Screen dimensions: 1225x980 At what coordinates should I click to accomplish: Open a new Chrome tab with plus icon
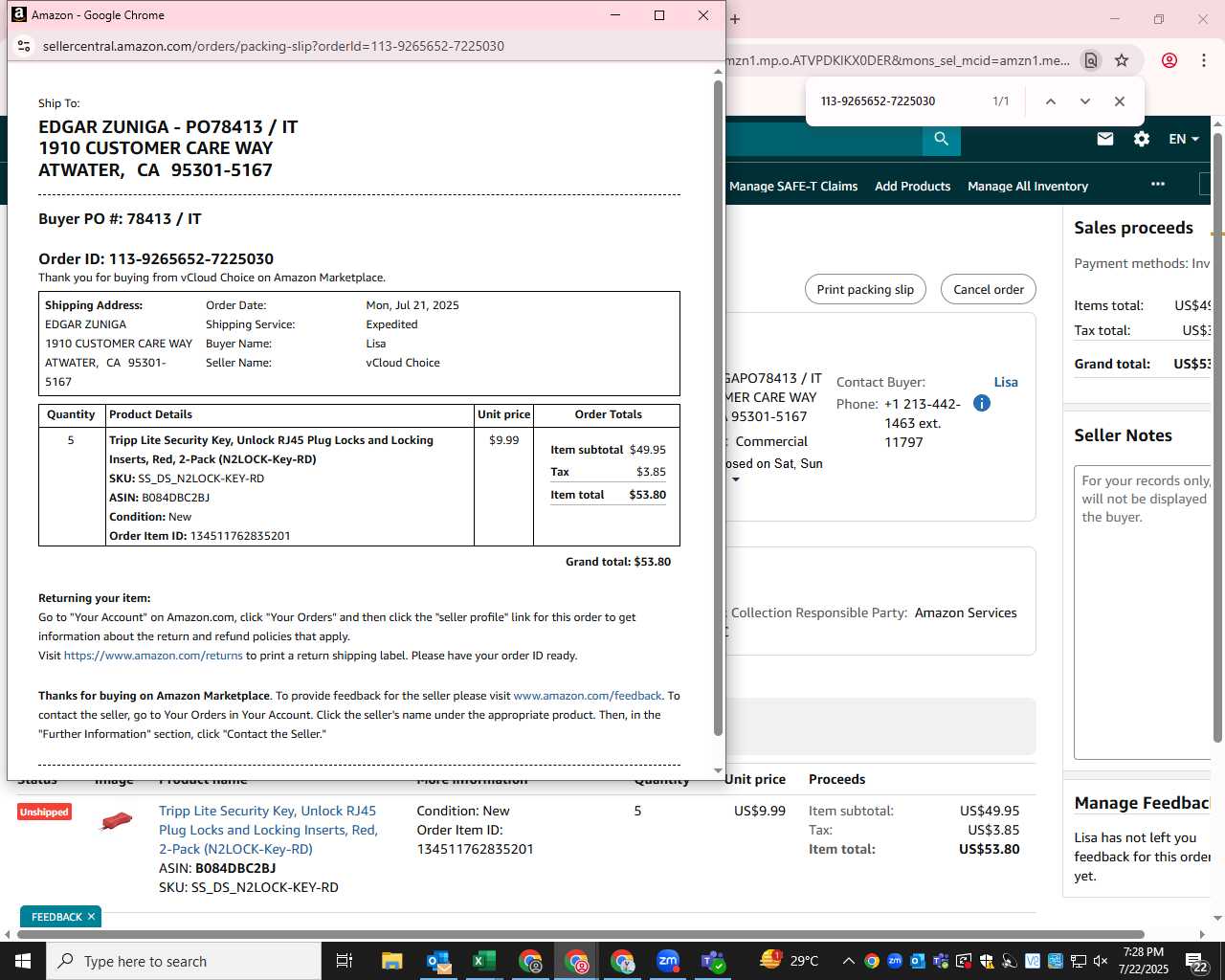click(x=735, y=18)
